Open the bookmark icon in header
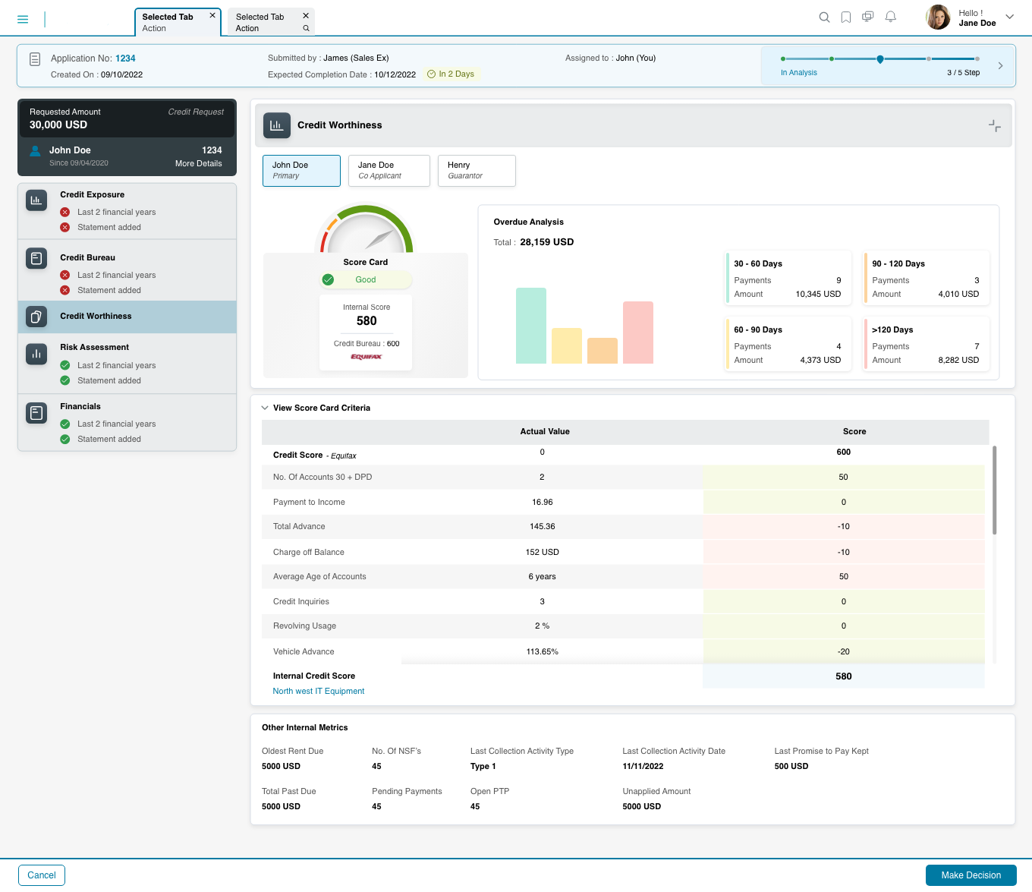Viewport: 1032px width, 892px height. [x=846, y=17]
